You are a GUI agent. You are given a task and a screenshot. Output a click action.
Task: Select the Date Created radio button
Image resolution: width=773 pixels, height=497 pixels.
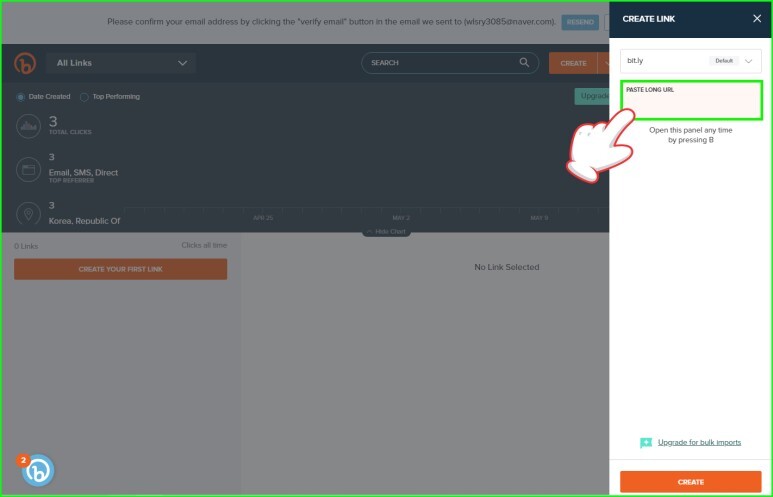[x=21, y=97]
